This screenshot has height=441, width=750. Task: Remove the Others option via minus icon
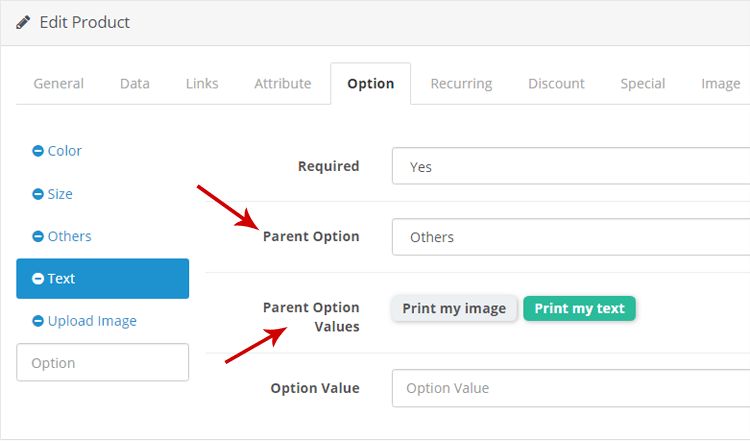[38, 236]
